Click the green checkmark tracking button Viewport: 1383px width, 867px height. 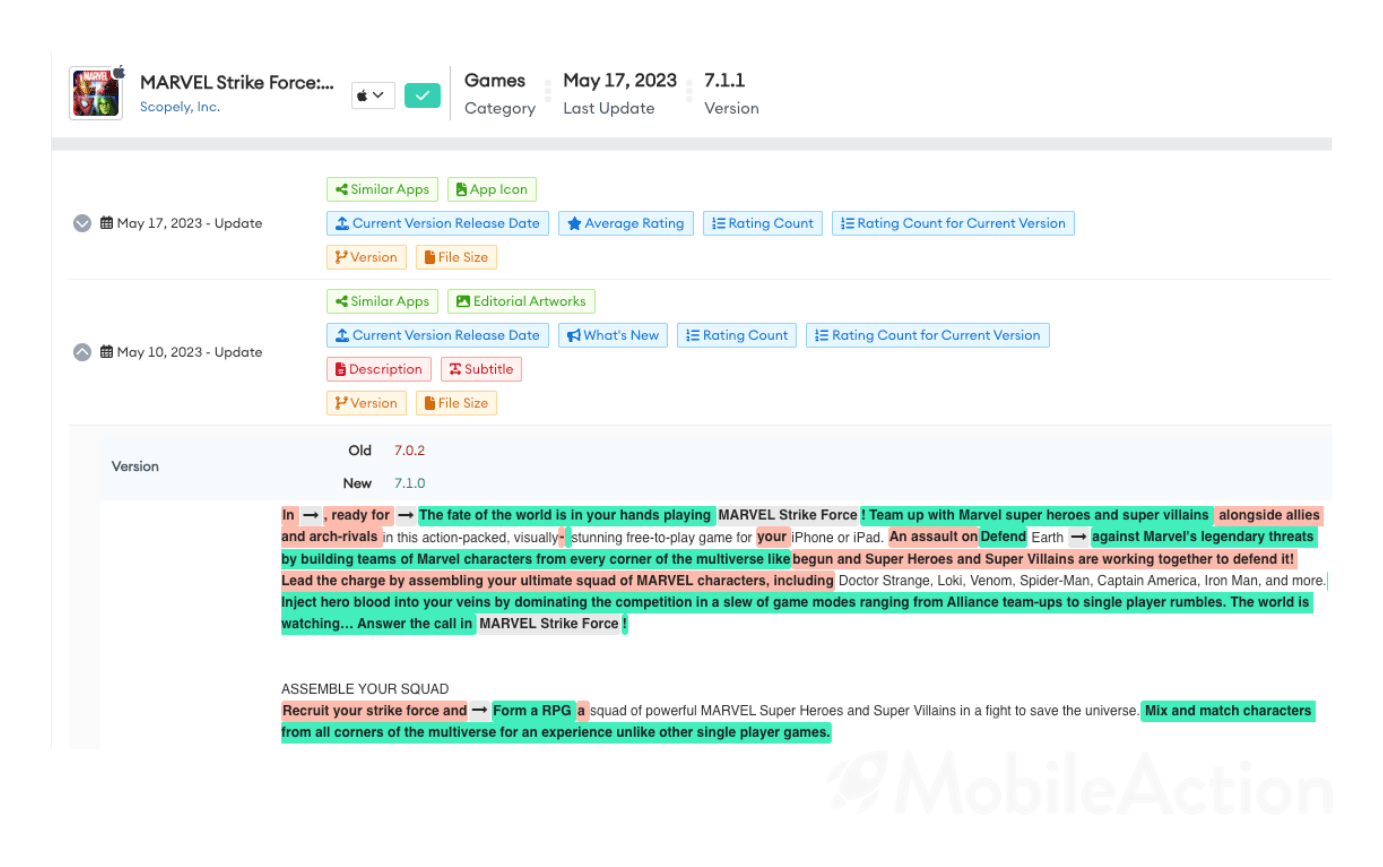point(422,96)
